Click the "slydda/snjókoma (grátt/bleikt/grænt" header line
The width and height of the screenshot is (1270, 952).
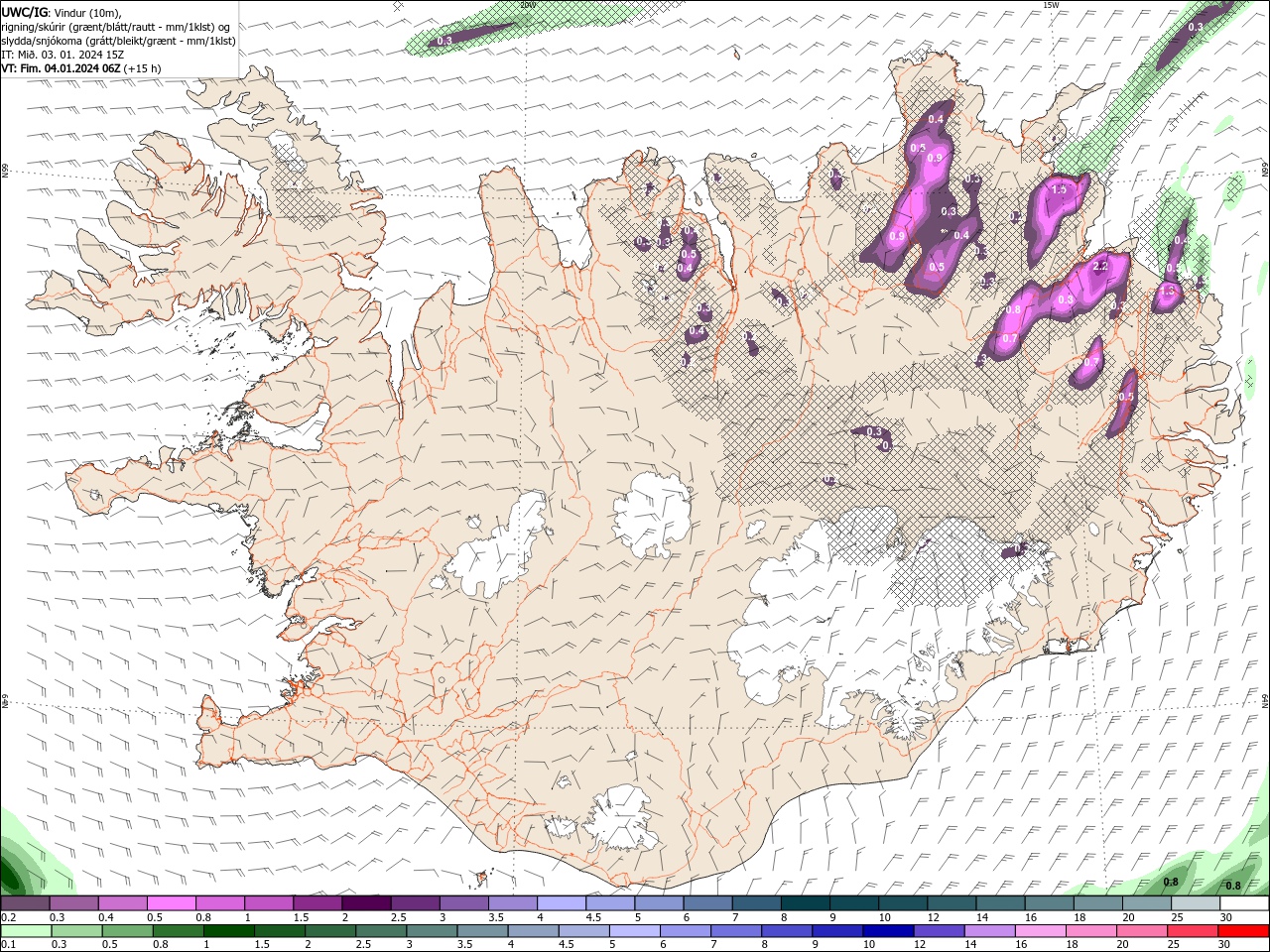[x=119, y=41]
